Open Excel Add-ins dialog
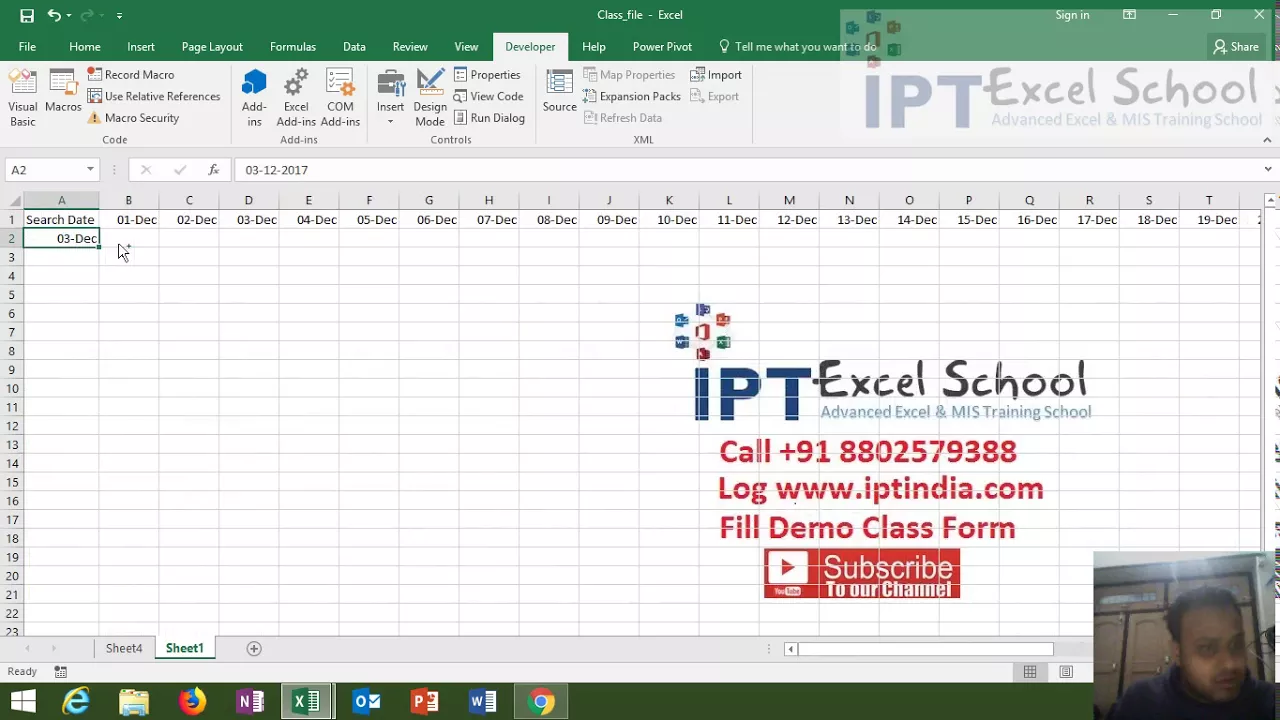This screenshot has height=720, width=1280. pos(296,98)
